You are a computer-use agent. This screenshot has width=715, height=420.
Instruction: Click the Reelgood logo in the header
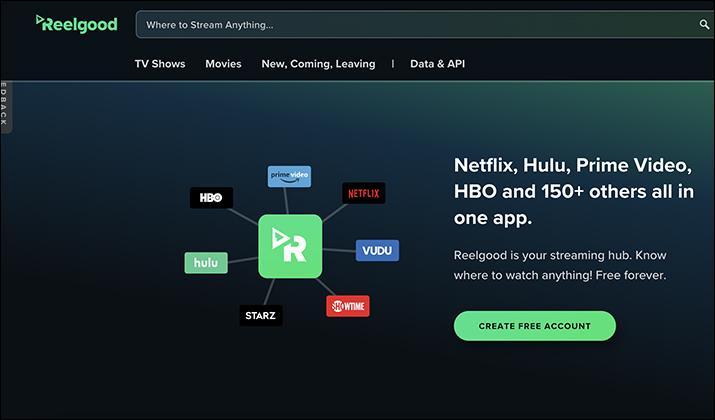pos(77,24)
